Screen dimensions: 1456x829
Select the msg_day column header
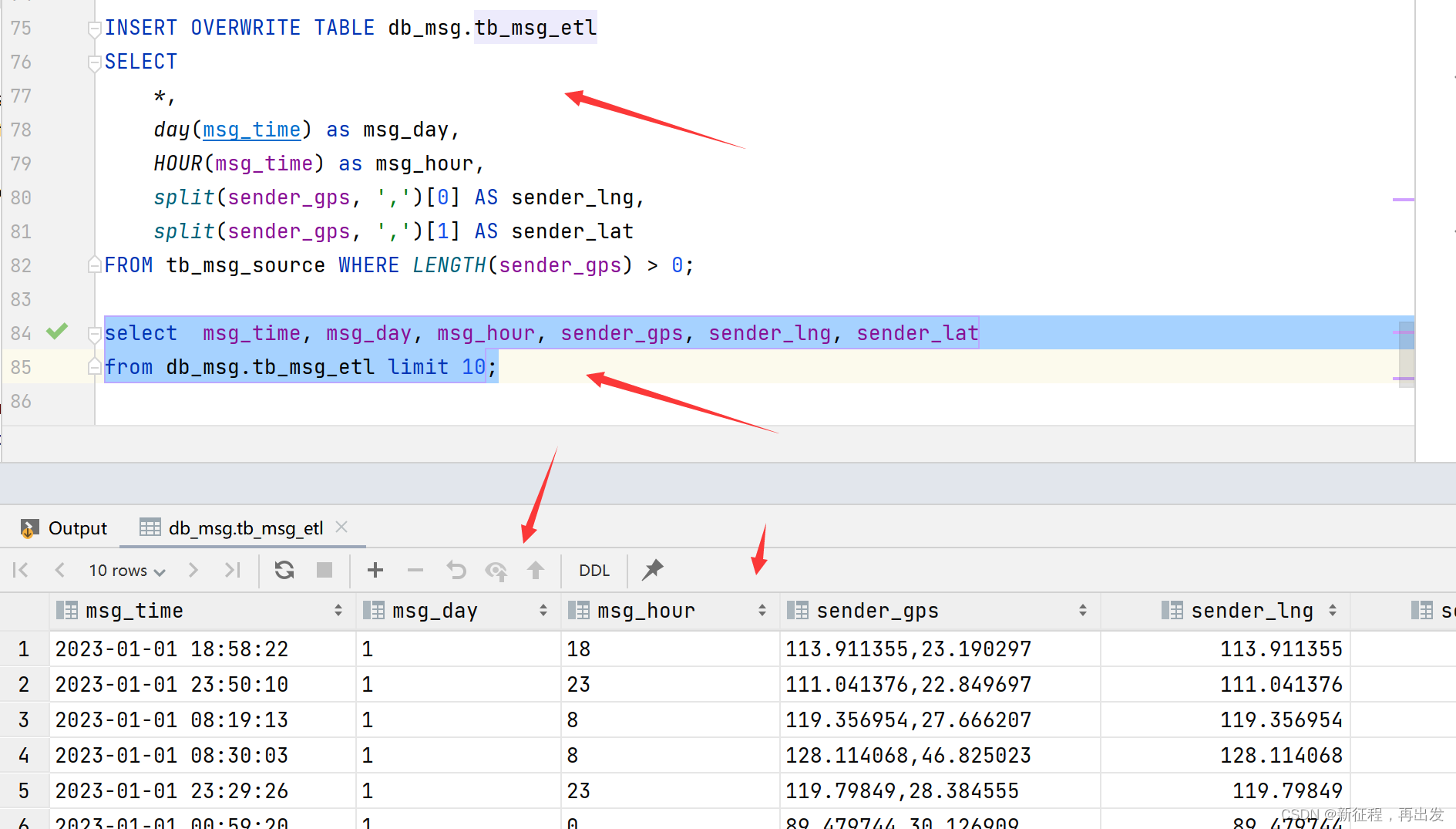click(x=459, y=611)
